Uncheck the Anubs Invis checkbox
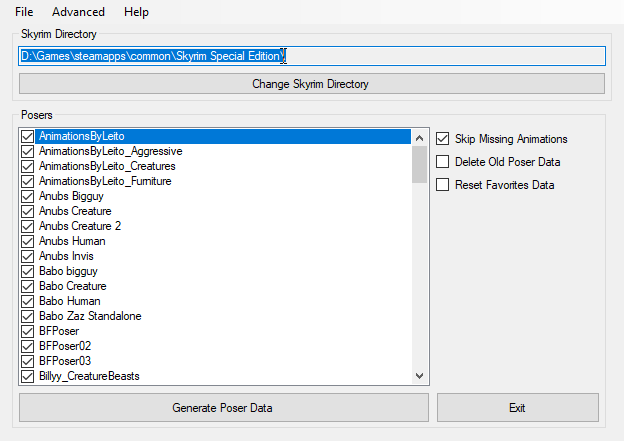The height and width of the screenshot is (441, 624). tap(27, 256)
